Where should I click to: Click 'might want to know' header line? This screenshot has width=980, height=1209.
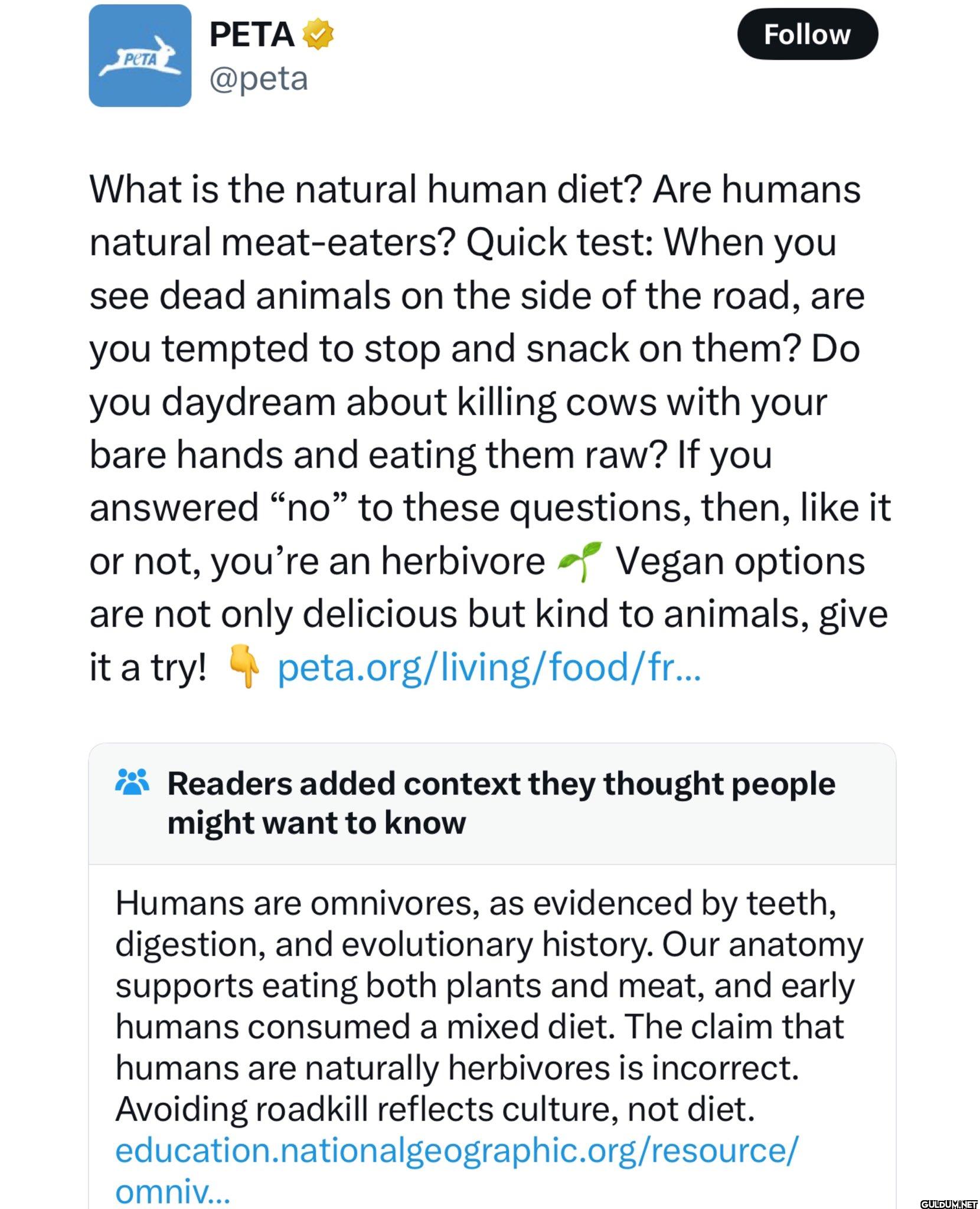[x=316, y=823]
